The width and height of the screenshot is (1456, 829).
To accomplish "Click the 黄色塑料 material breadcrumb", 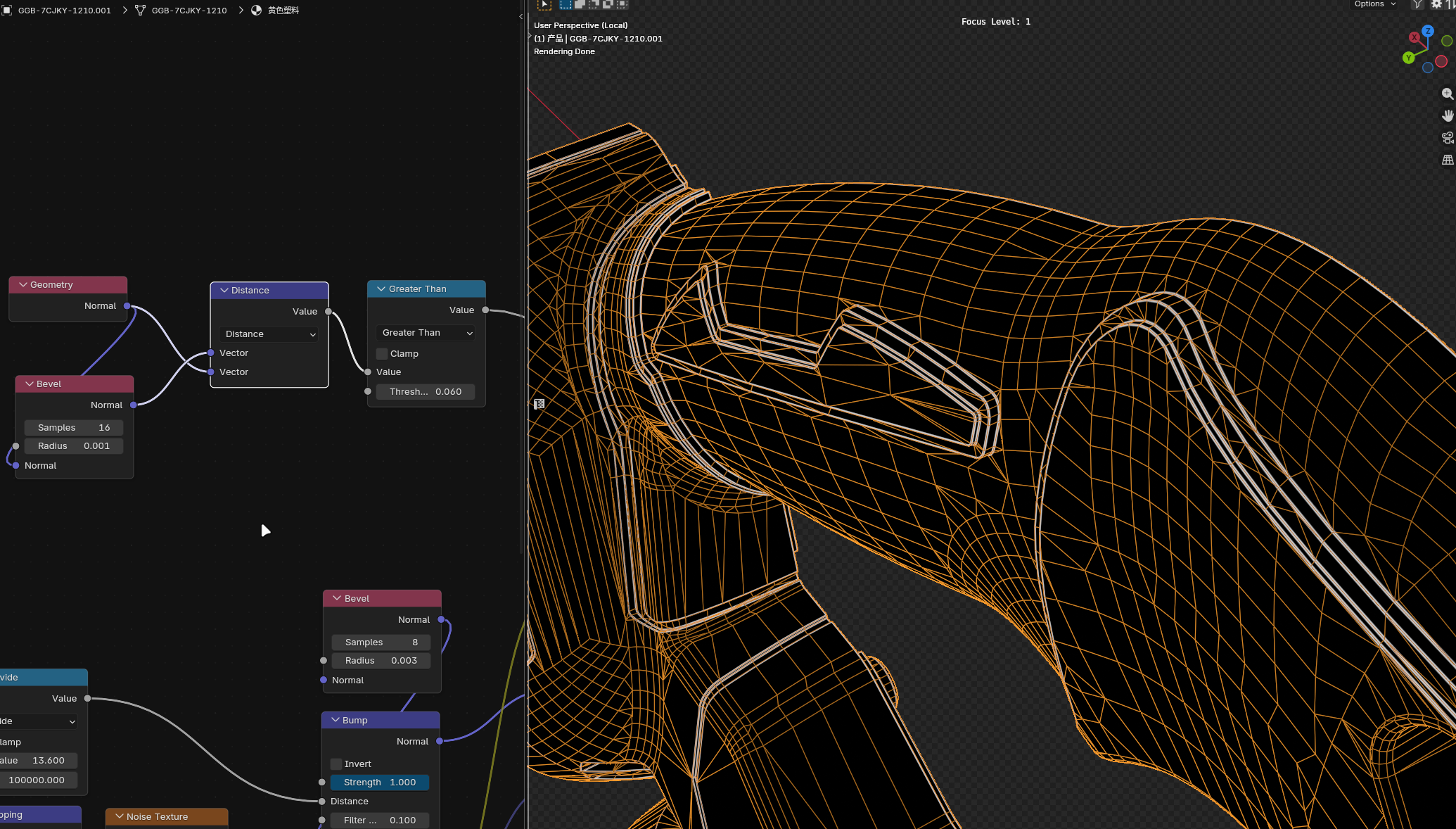I will [283, 11].
